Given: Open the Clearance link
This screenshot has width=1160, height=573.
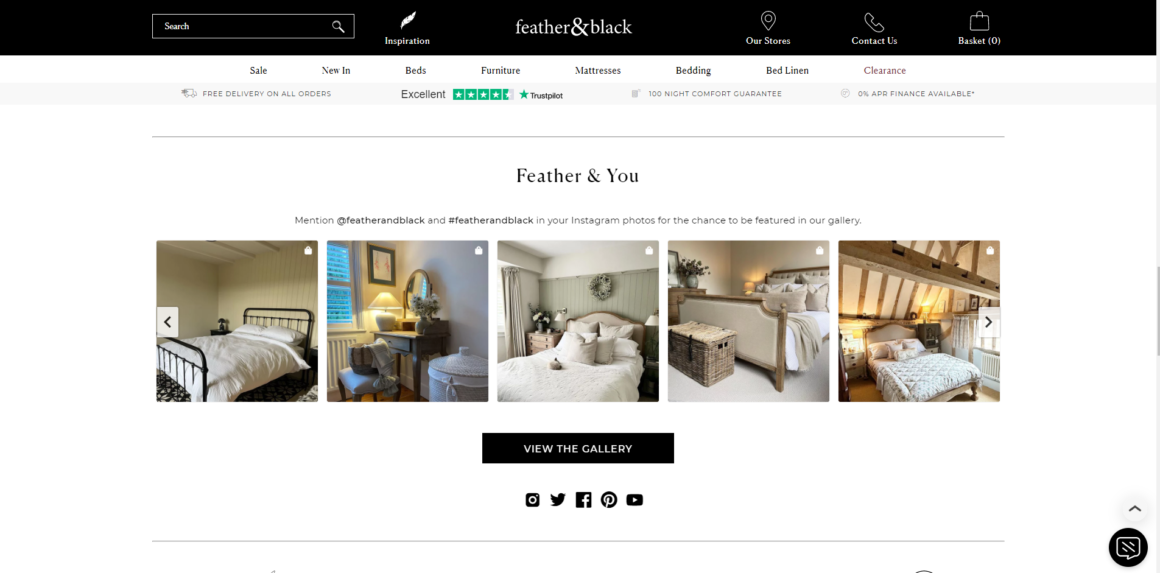Looking at the screenshot, I should tap(885, 71).
